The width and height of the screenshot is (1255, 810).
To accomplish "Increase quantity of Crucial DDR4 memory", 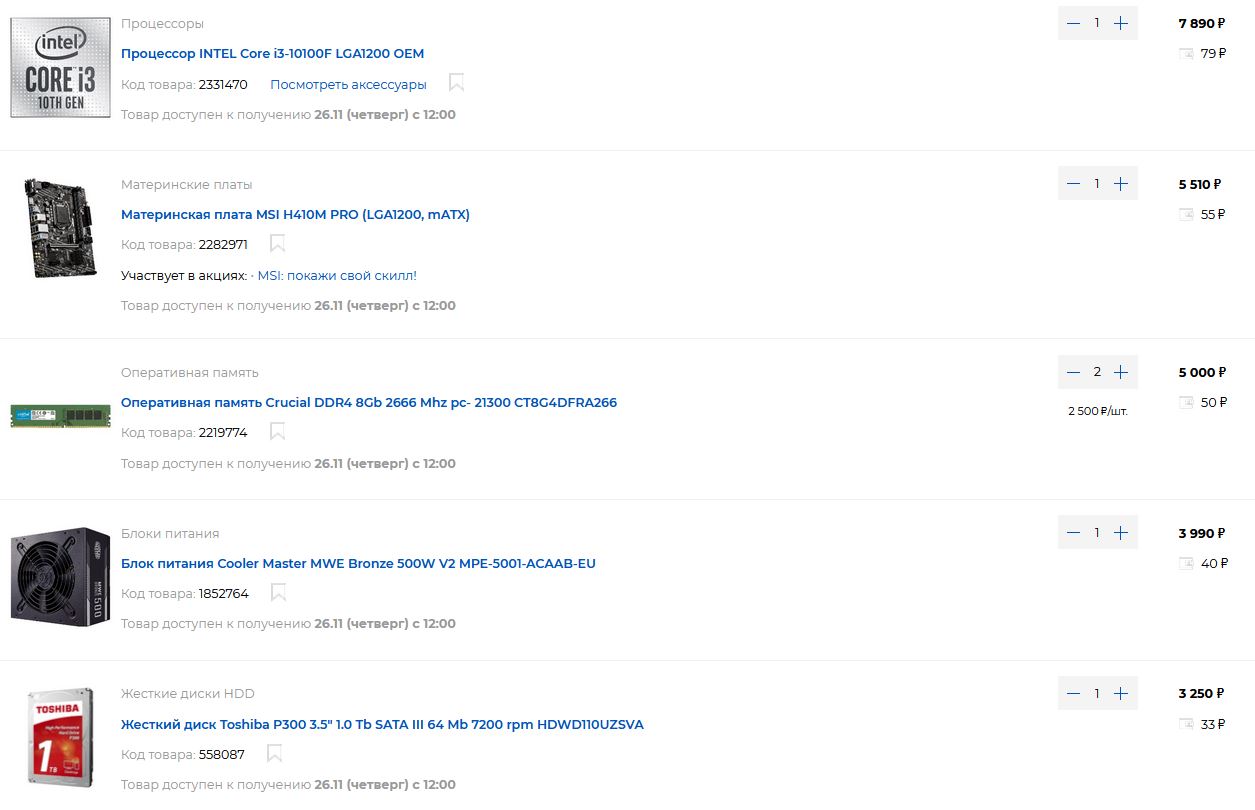I will coord(1121,372).
